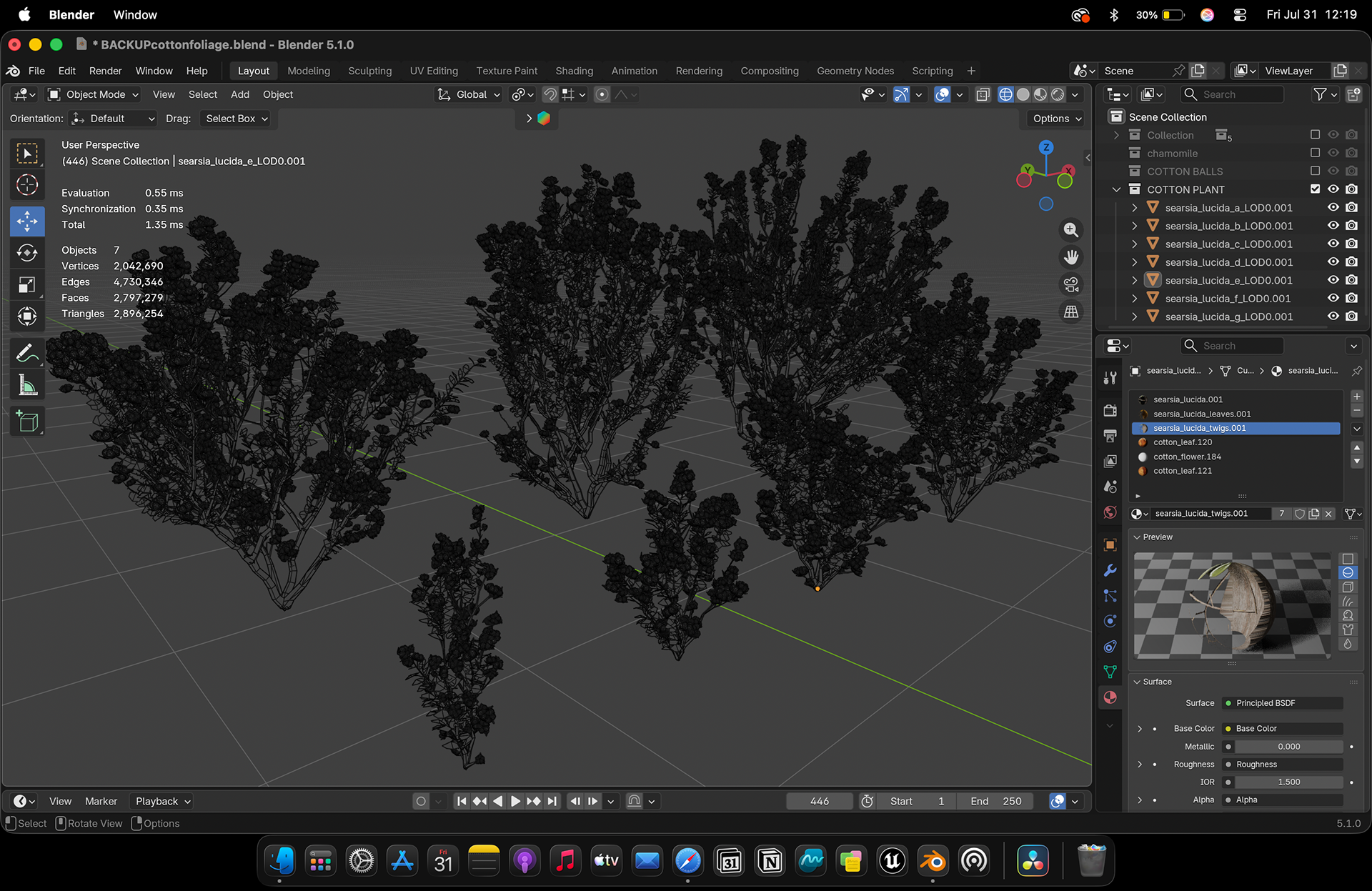Image resolution: width=1372 pixels, height=891 pixels.
Task: Select the Add Cube tool
Action: coord(27,422)
